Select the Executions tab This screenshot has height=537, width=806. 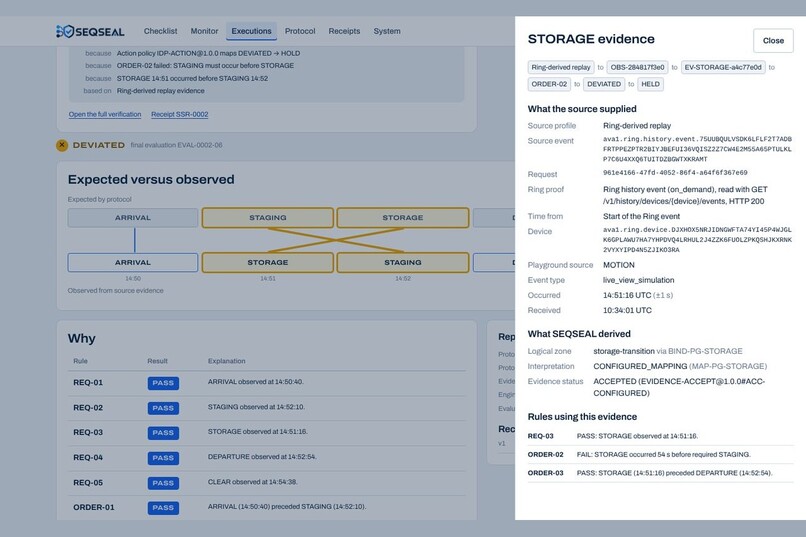click(x=251, y=31)
